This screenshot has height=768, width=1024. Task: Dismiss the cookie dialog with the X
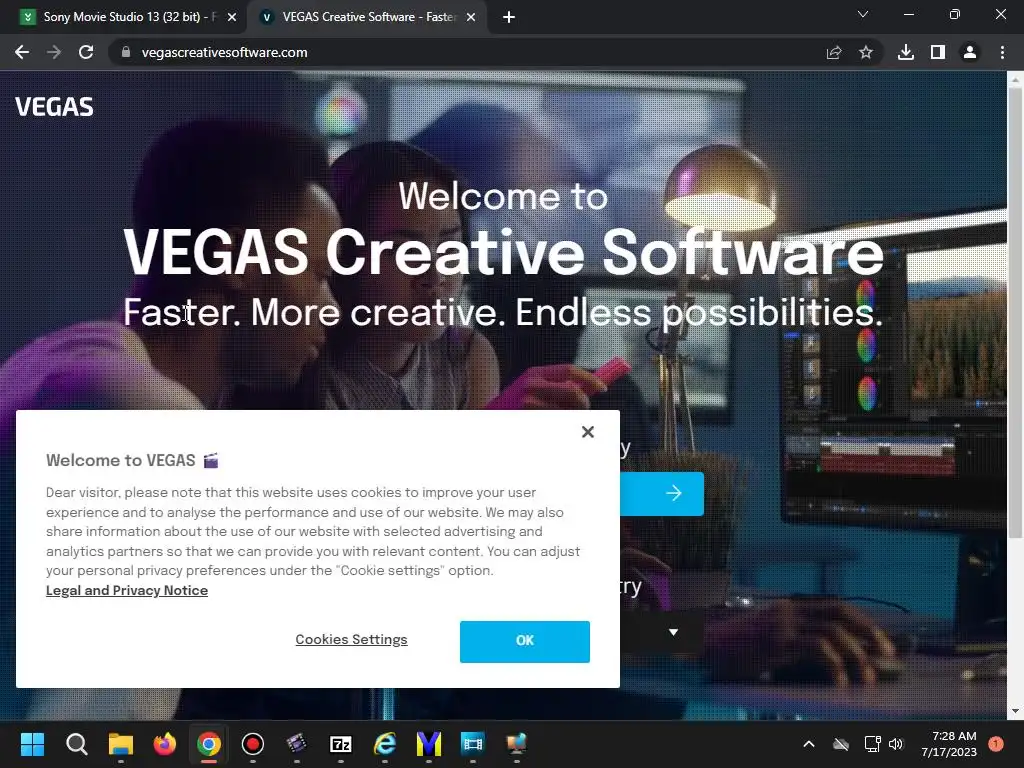coord(588,432)
